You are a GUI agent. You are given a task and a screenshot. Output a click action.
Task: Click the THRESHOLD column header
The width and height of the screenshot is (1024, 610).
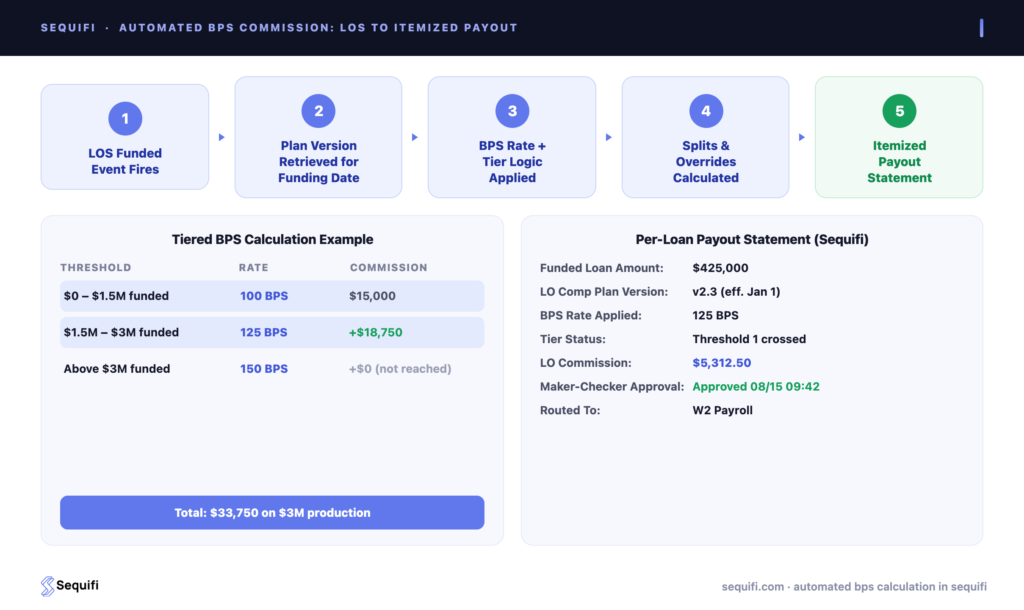click(96, 267)
